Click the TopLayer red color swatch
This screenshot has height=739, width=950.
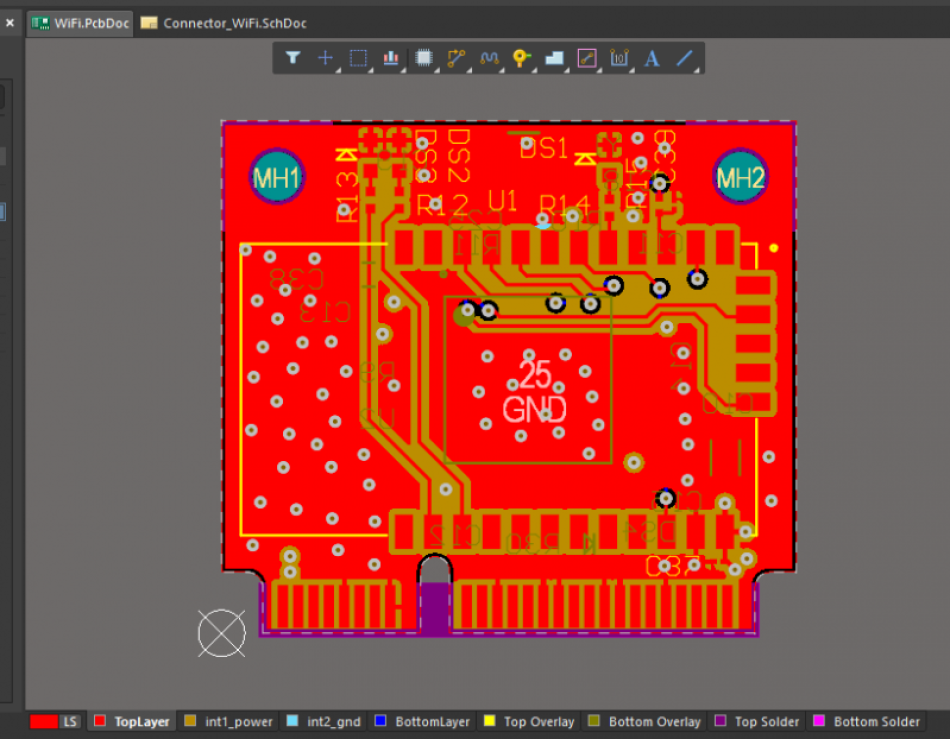point(100,721)
